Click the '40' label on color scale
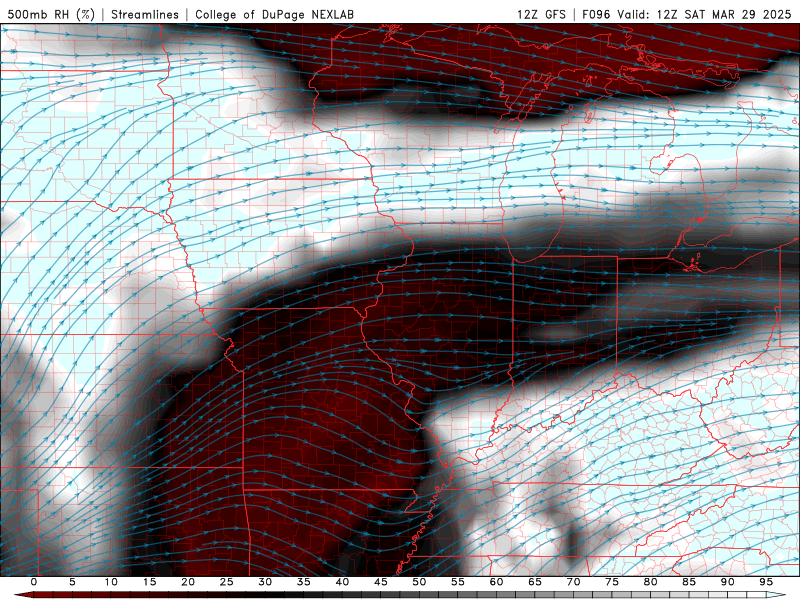Image resolution: width=800 pixels, height=600 pixels. (x=342, y=582)
